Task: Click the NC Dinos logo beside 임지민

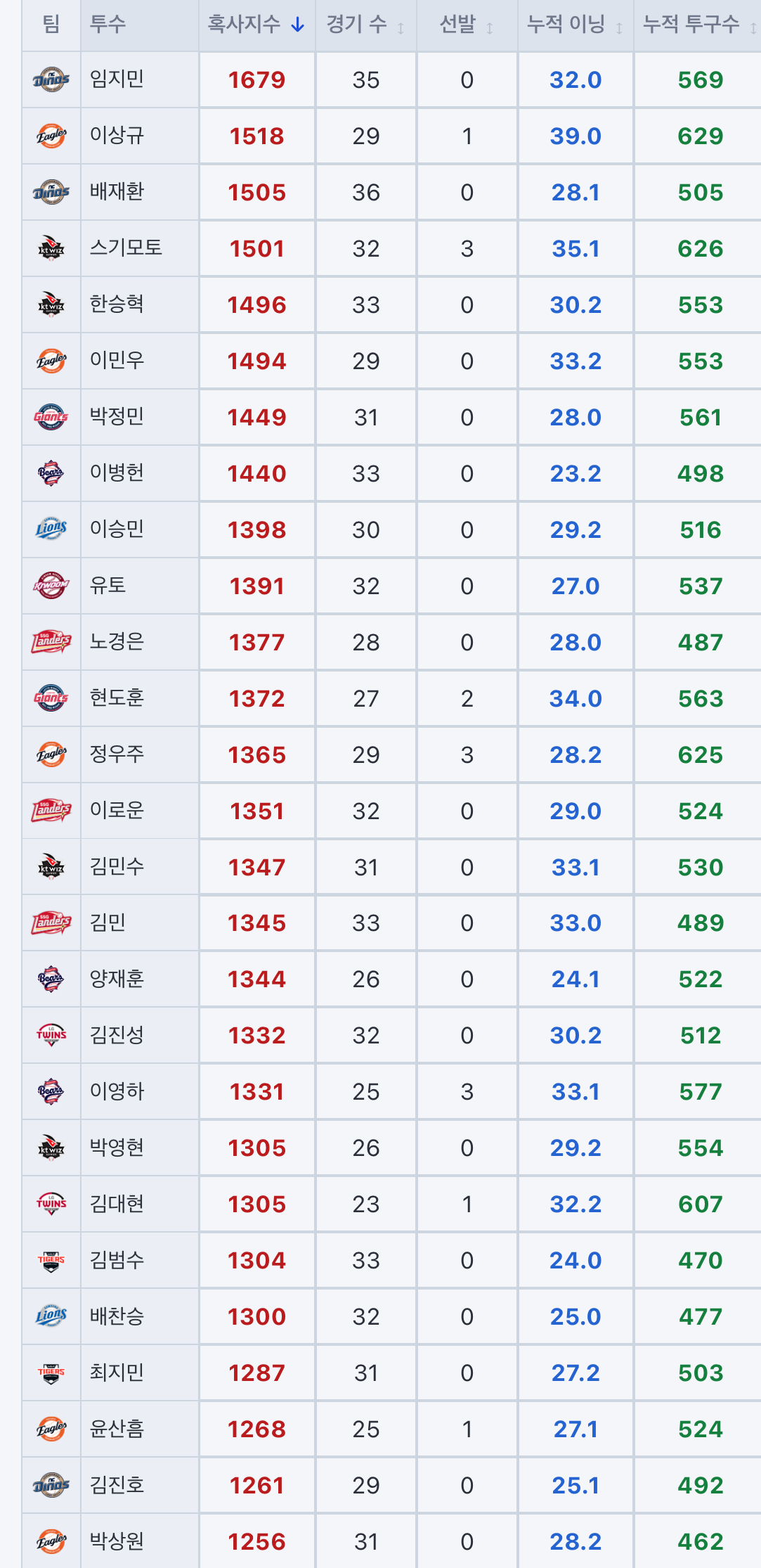Action: coord(51,79)
